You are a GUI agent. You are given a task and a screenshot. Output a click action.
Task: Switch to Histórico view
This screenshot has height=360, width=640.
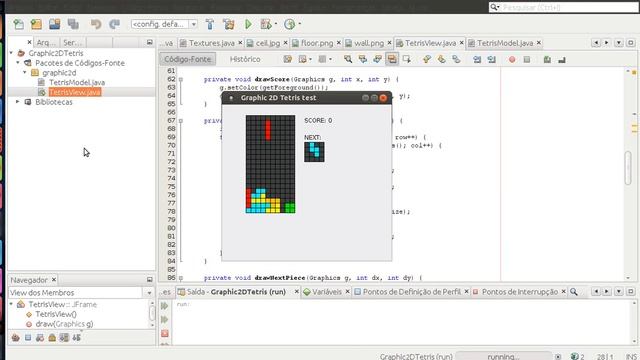[x=245, y=59]
